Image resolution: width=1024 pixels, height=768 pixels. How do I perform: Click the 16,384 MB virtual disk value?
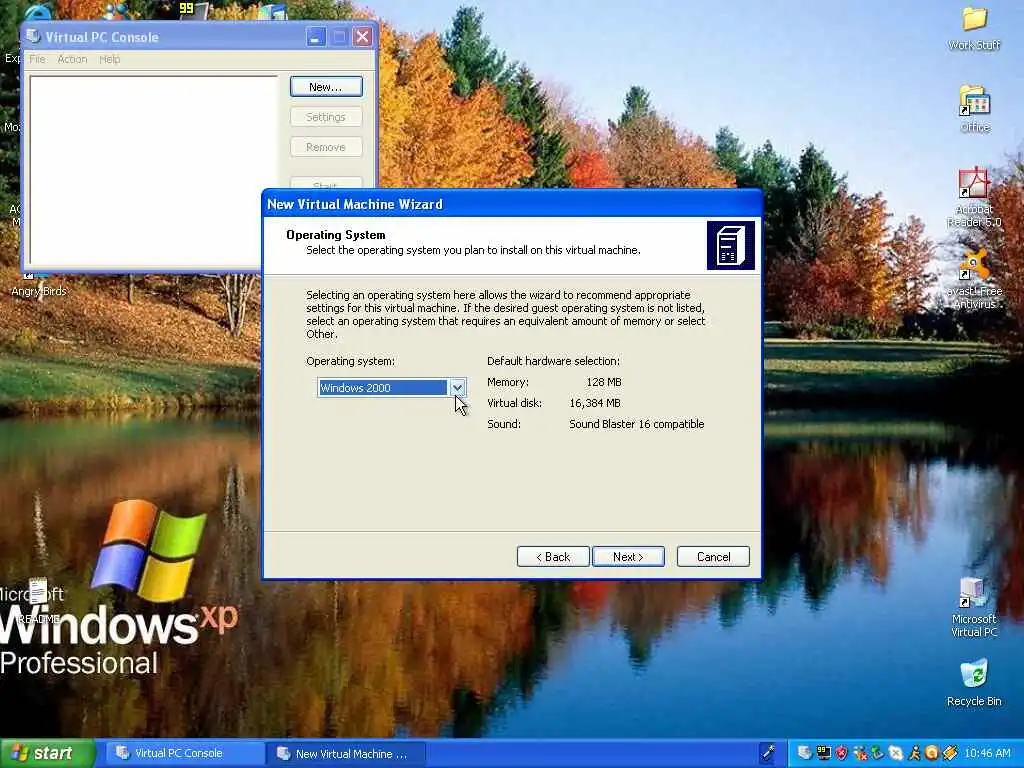(x=595, y=403)
